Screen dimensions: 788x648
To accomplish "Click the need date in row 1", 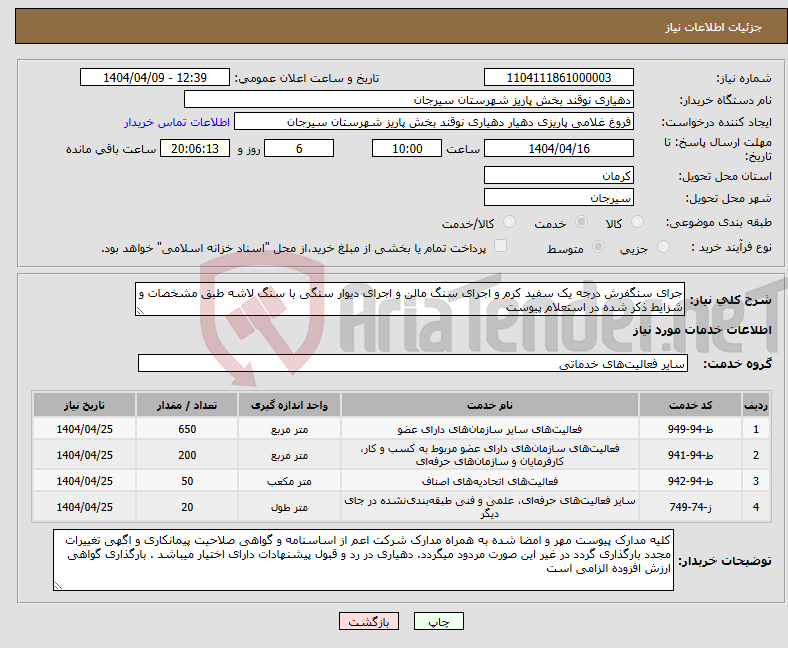I will coord(84,429).
